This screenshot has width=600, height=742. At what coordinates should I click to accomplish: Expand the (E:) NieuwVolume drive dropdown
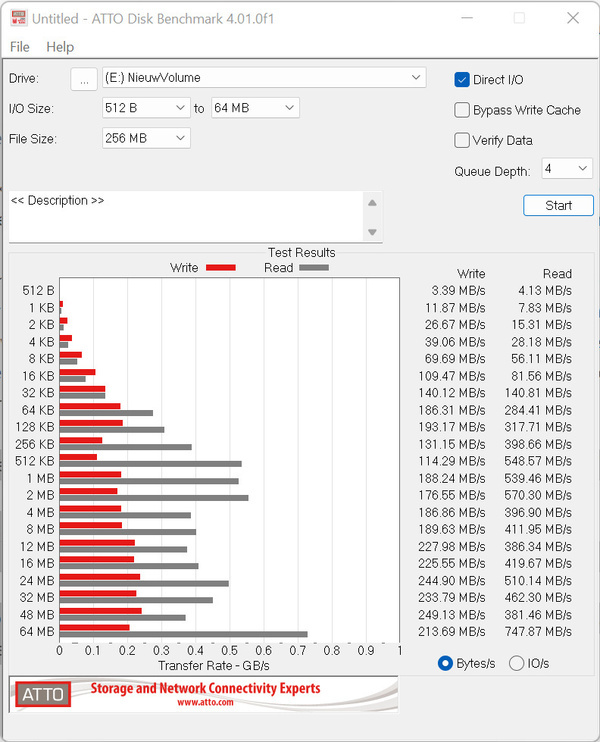coord(264,78)
